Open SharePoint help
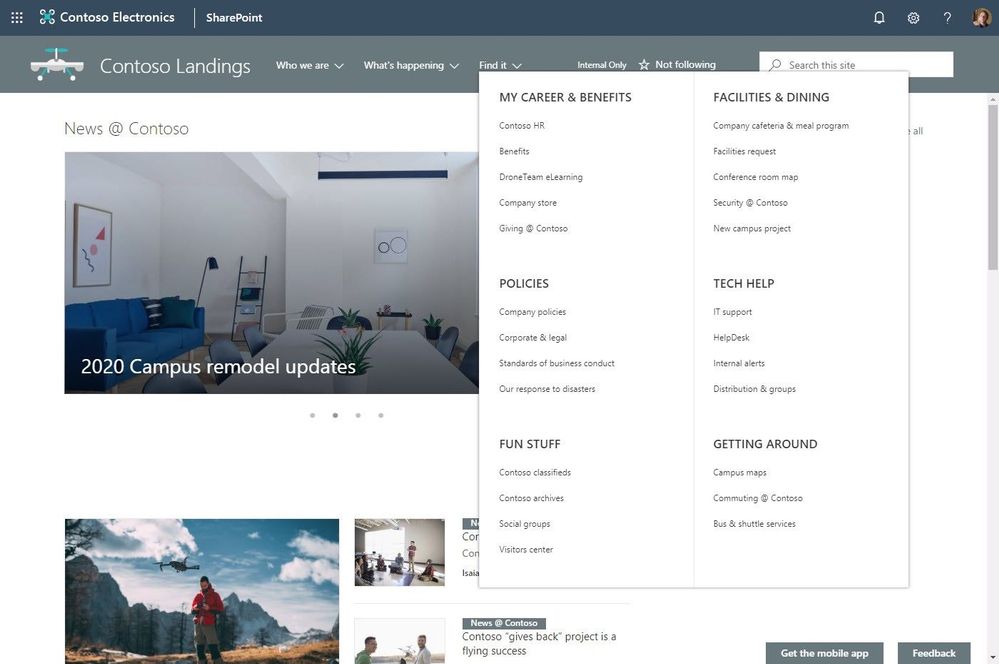The image size is (999, 664). 945,17
